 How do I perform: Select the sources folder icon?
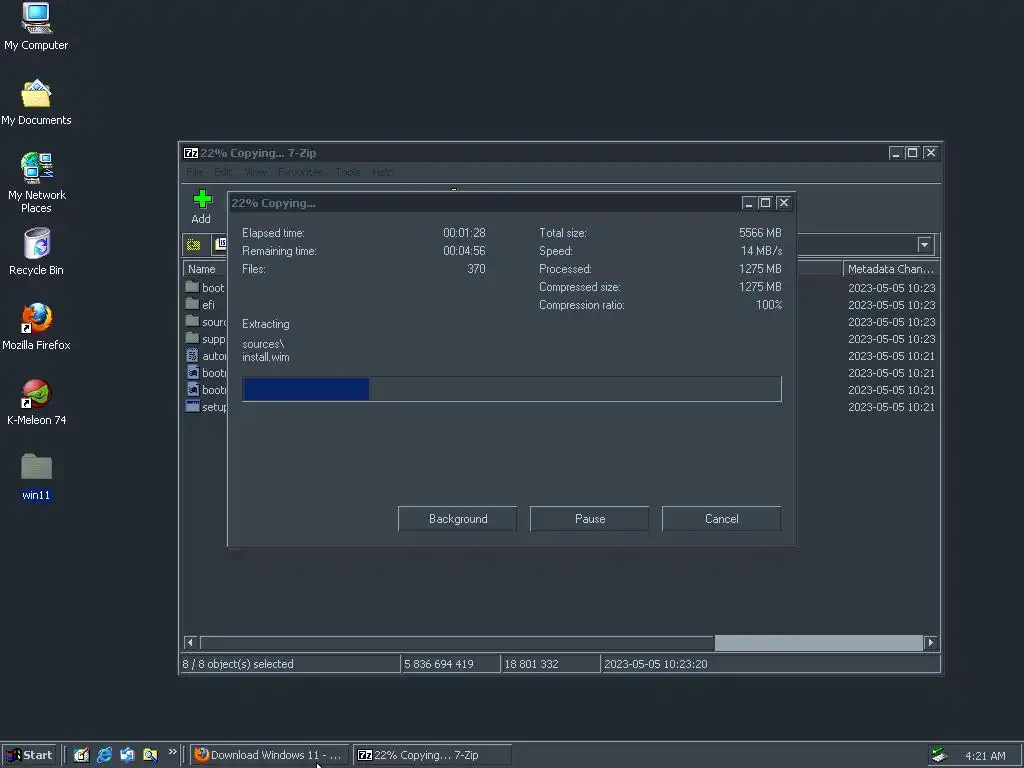pos(192,321)
